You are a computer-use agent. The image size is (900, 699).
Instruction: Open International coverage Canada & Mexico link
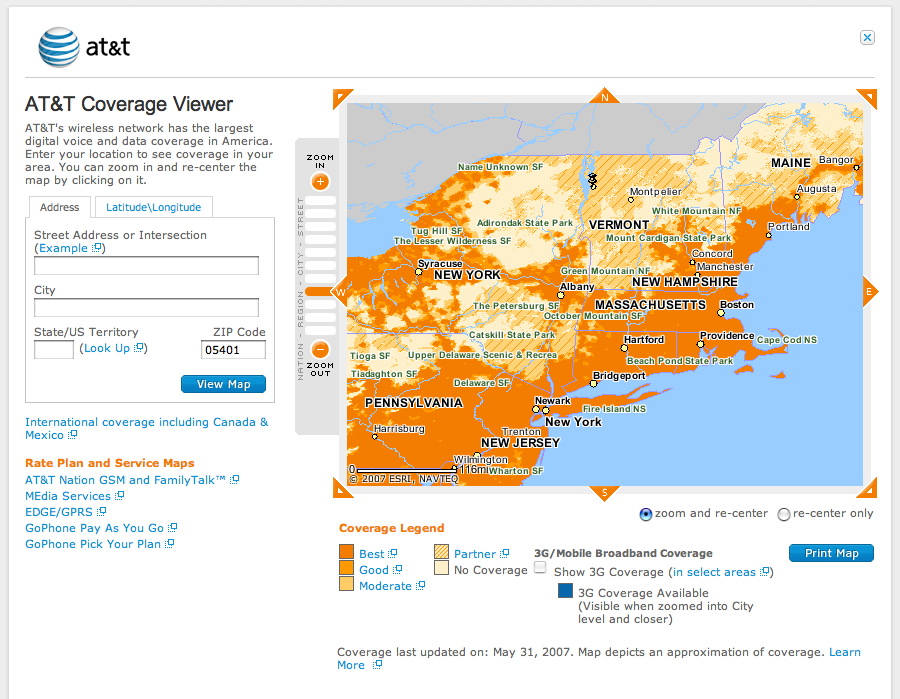pyautogui.click(x=146, y=428)
